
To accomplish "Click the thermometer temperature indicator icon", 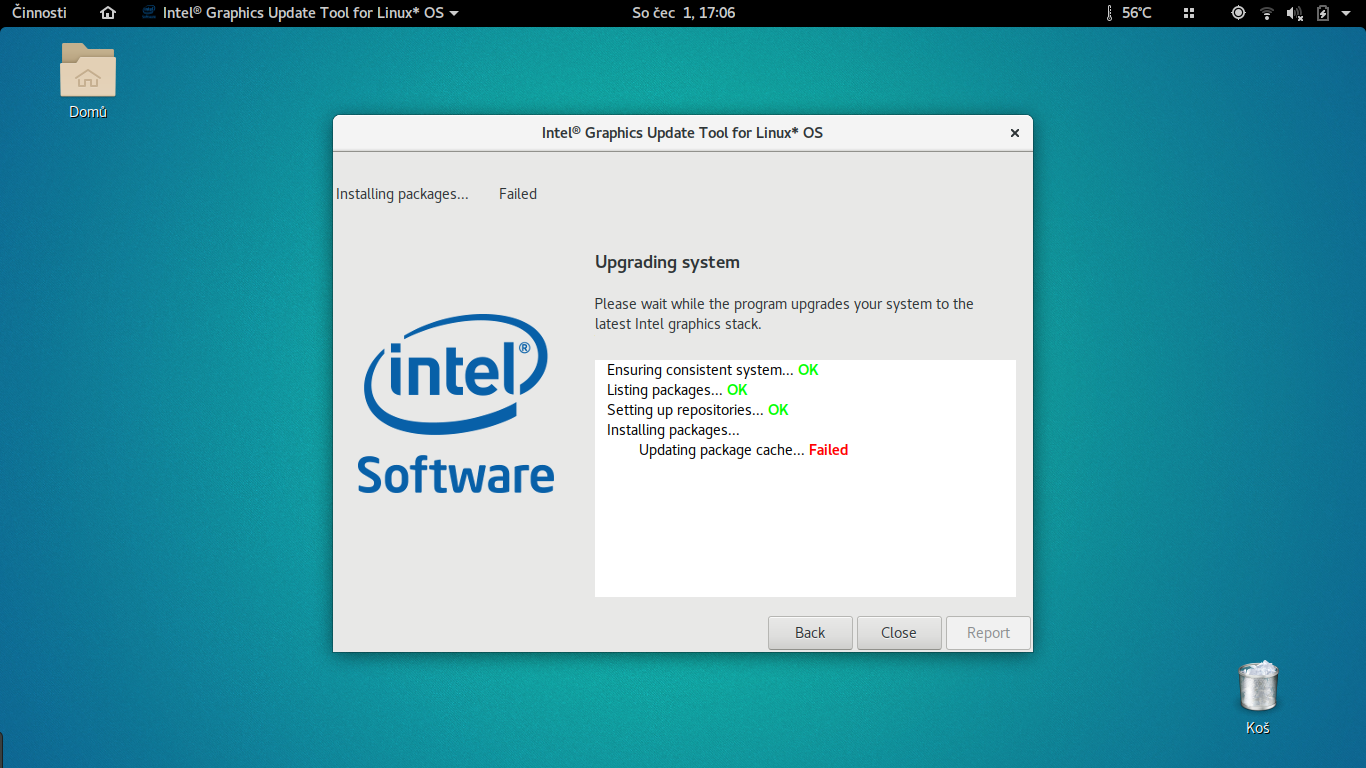I will tap(1109, 13).
